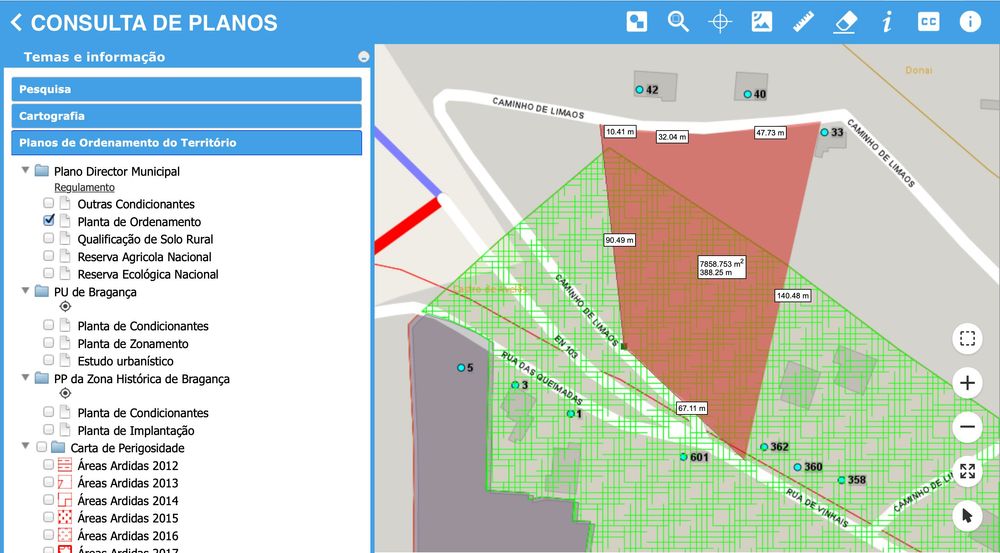The width and height of the screenshot is (1000, 553).
Task: Click the Carta de Perigosidade label
Action: click(128, 448)
